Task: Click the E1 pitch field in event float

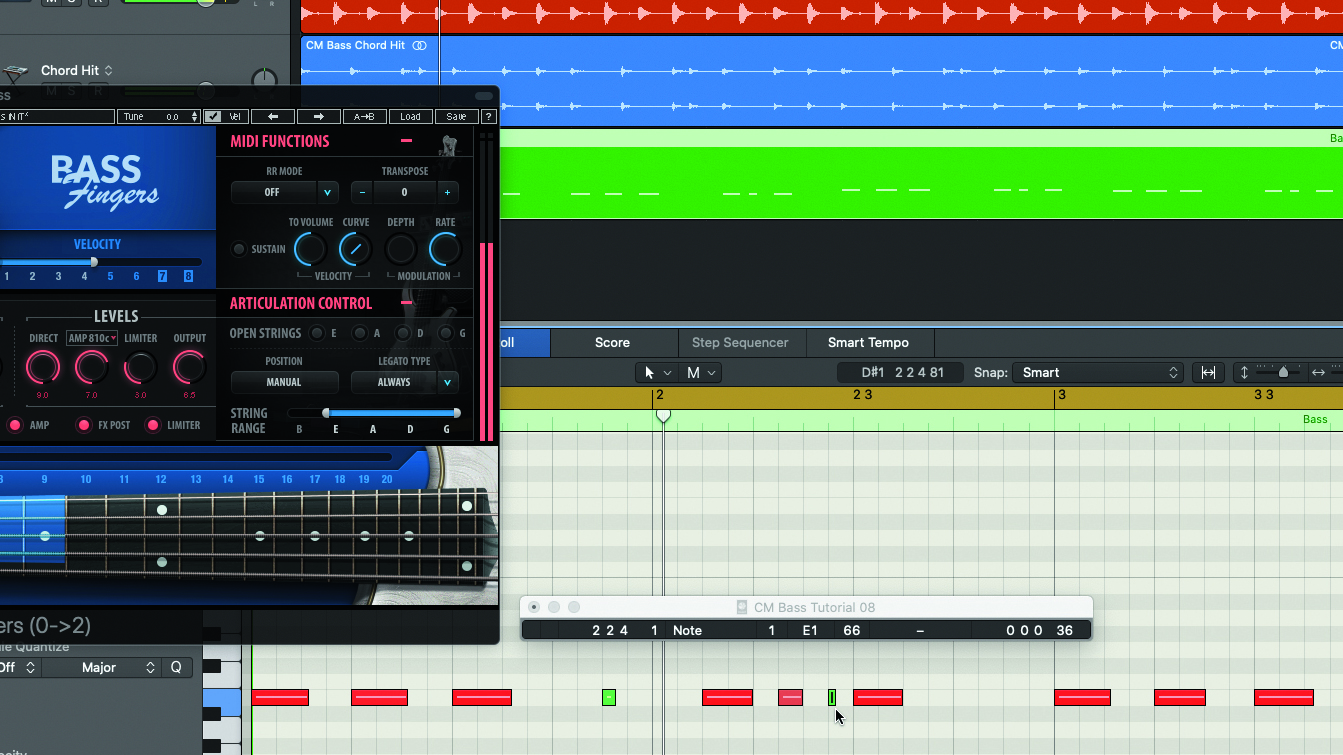Action: (810, 630)
